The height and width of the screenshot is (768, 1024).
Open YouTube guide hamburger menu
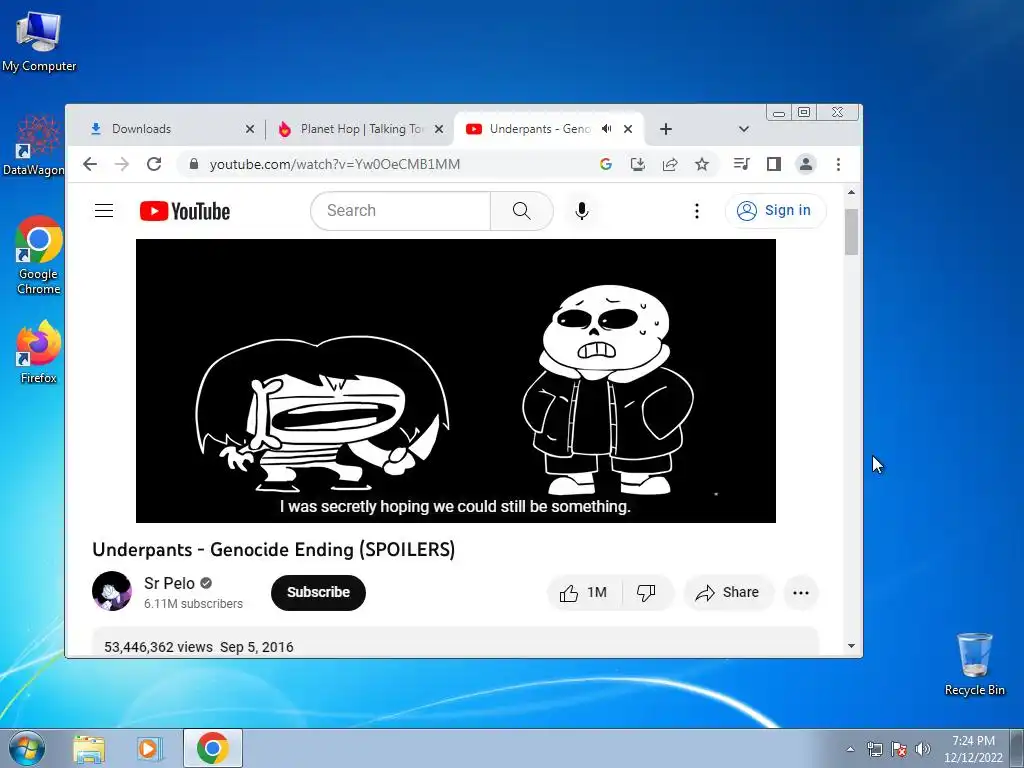pos(104,211)
